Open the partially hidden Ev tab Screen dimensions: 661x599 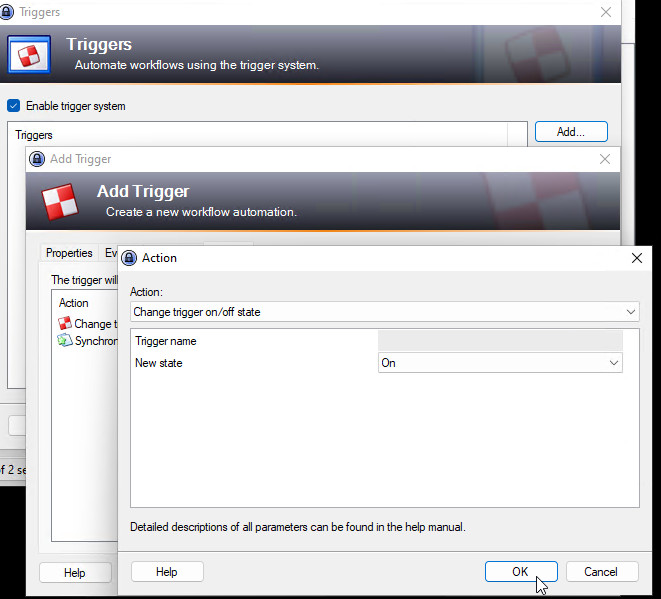[110, 253]
